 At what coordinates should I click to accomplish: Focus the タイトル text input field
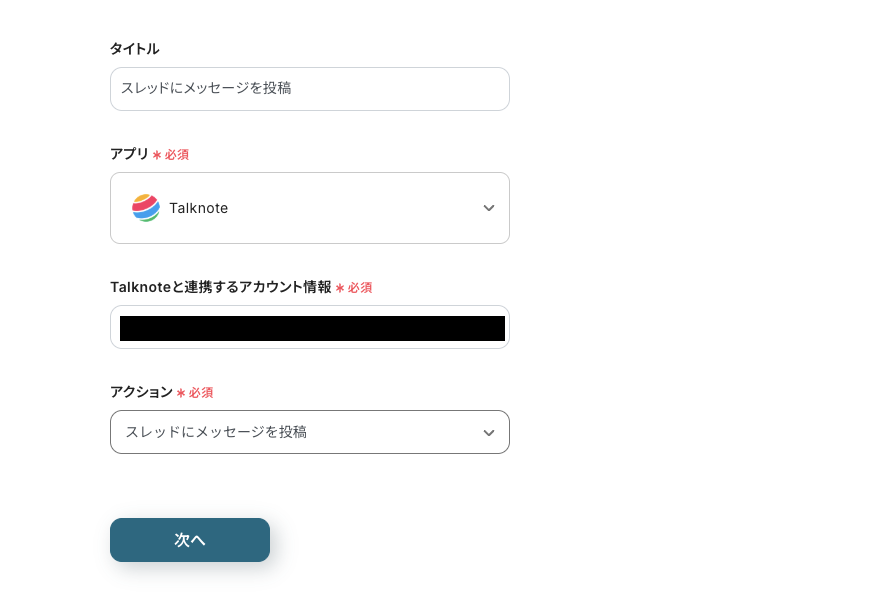pos(310,89)
